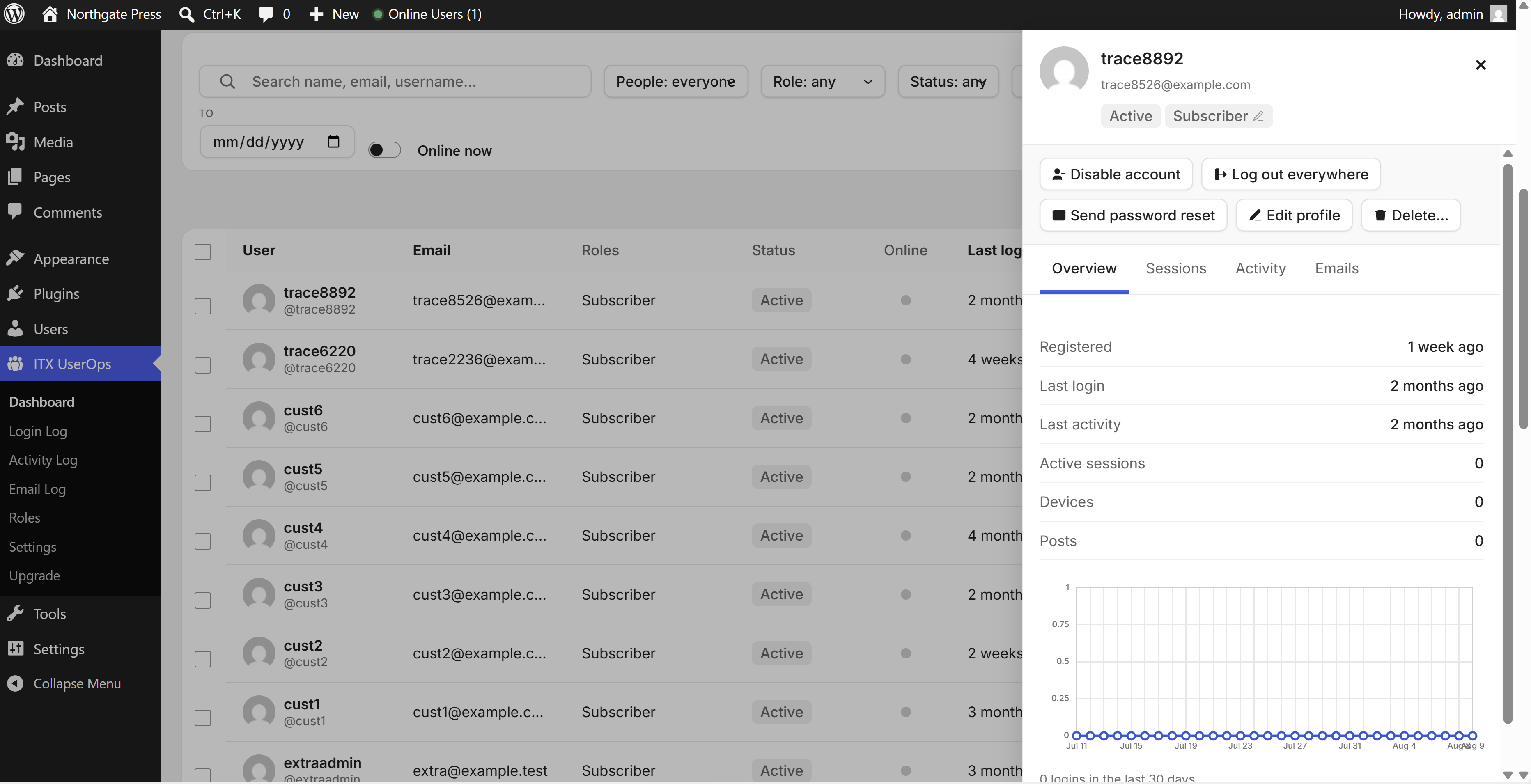This screenshot has height=784, width=1531.
Task: Open the trace6220 user name link
Action: pos(319,351)
